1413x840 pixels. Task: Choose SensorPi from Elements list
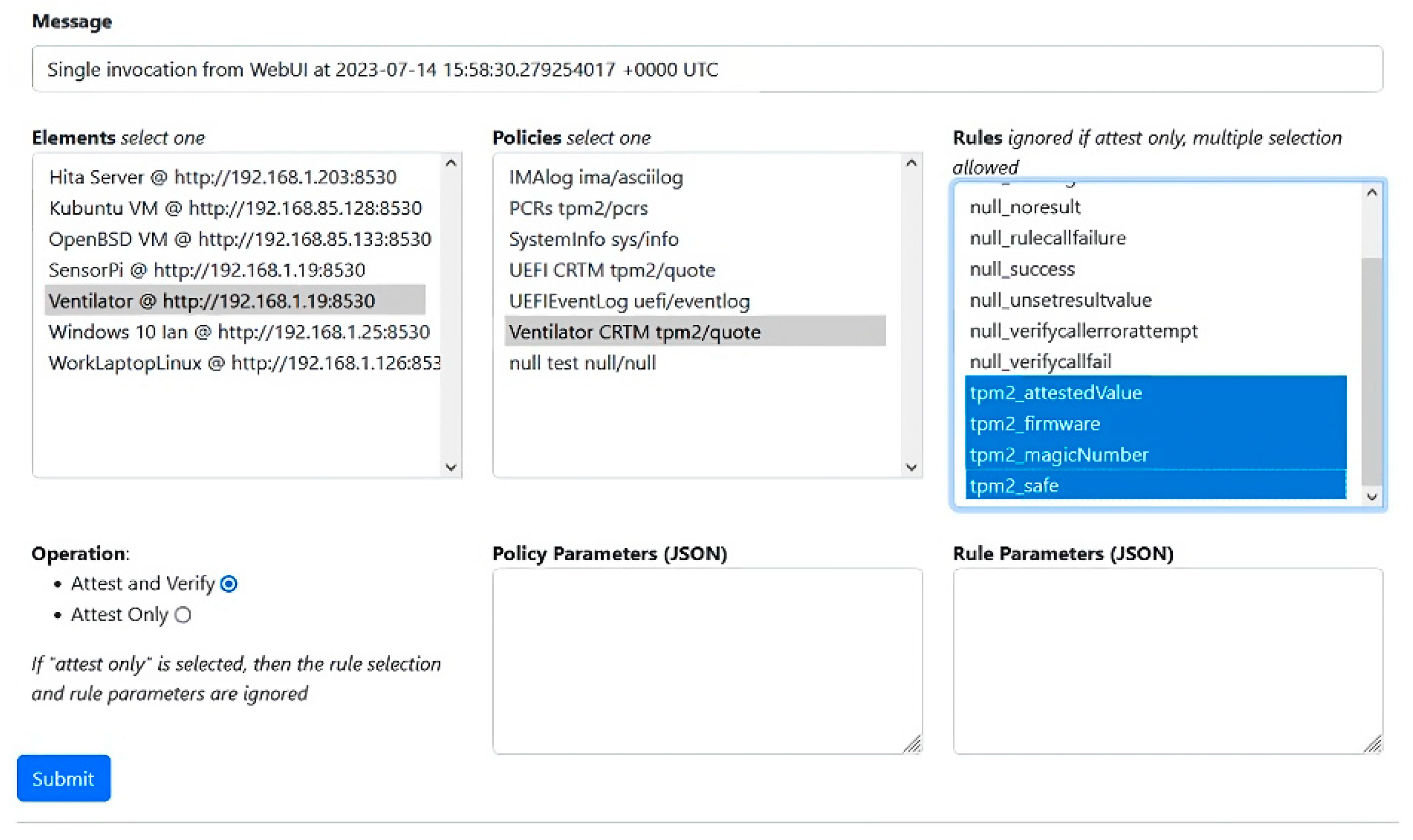pos(207,270)
